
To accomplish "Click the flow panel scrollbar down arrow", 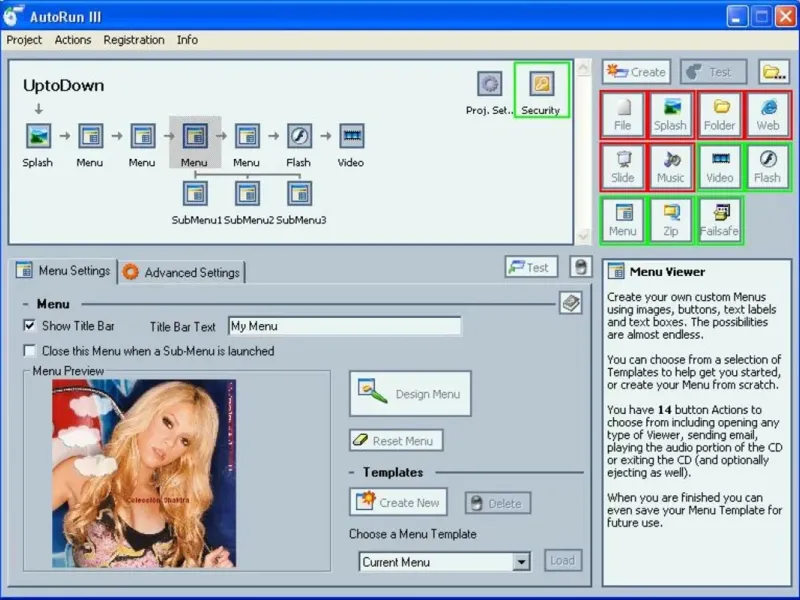I will click(x=583, y=236).
